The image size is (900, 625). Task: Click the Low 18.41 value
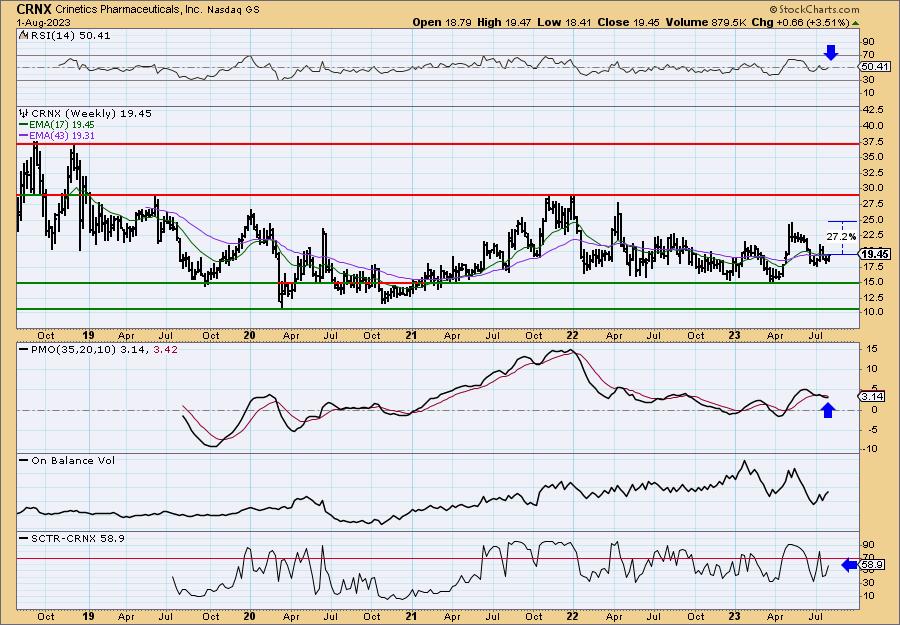[x=564, y=22]
